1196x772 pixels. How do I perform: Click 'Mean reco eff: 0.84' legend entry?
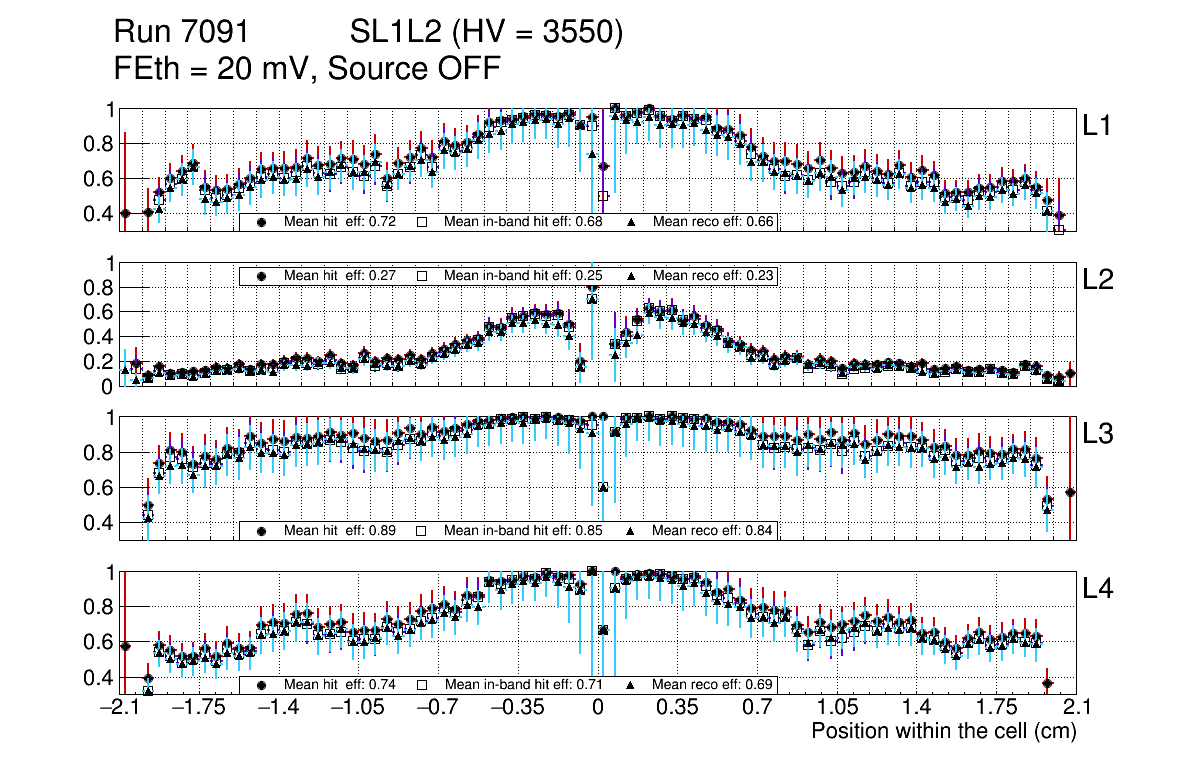(713, 530)
